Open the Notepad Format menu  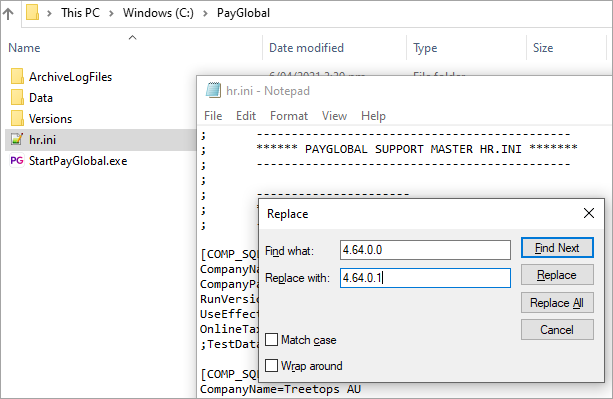point(289,116)
